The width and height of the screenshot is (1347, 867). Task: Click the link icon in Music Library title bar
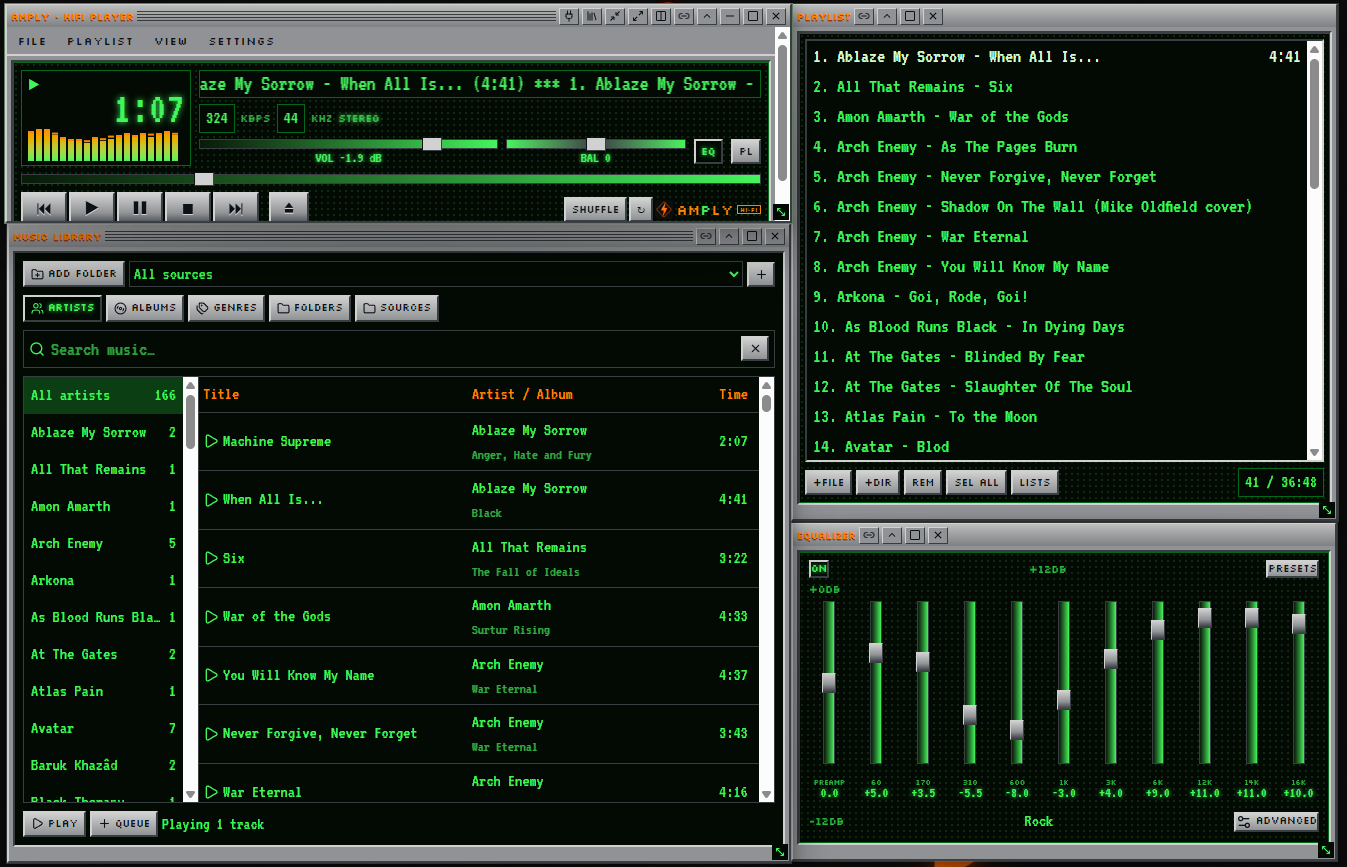point(706,236)
